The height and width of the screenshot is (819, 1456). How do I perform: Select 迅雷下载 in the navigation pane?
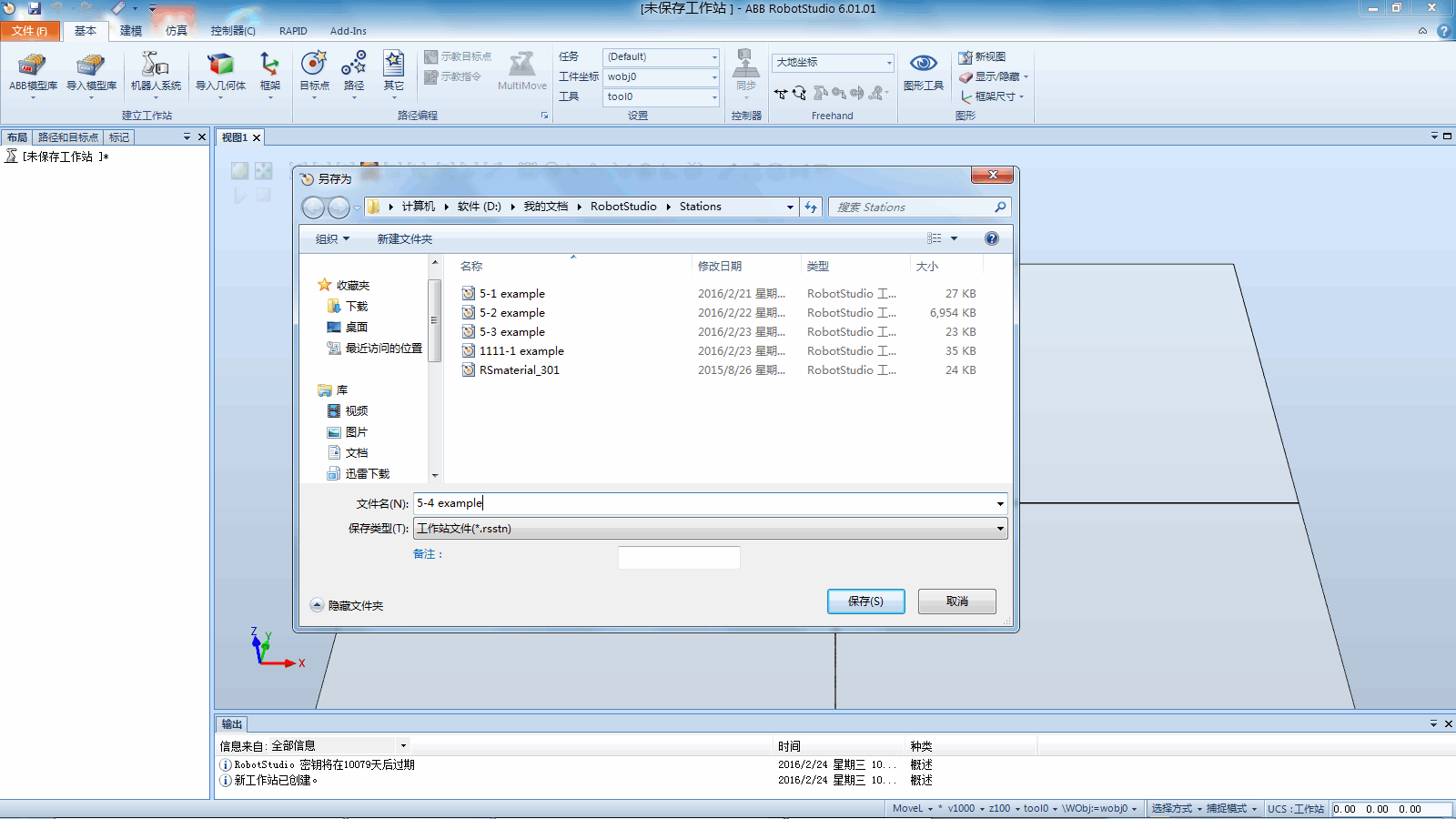tap(359, 474)
